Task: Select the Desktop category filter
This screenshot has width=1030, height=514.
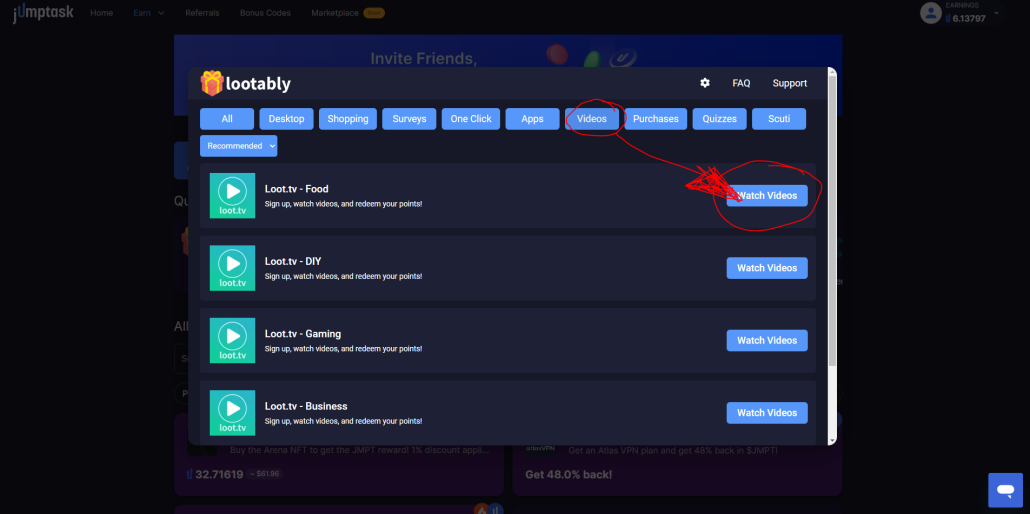Action: coord(286,119)
